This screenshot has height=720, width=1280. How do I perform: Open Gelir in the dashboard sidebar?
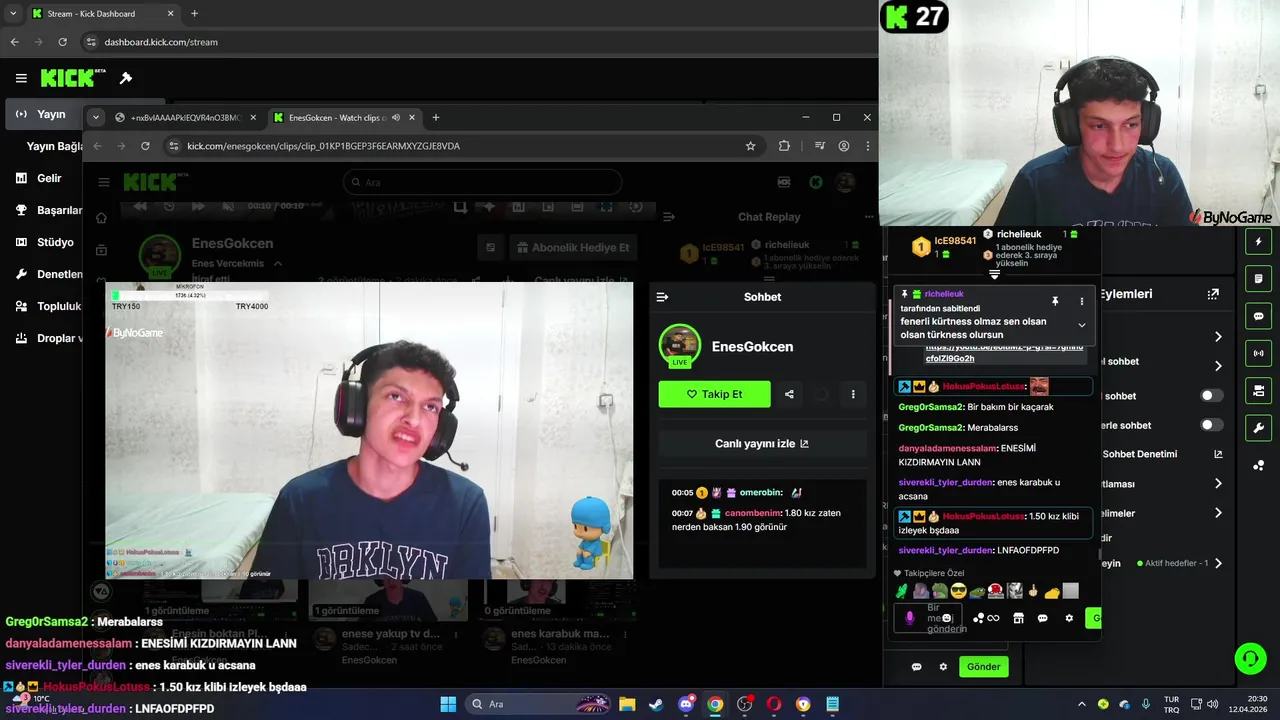click(x=43, y=178)
